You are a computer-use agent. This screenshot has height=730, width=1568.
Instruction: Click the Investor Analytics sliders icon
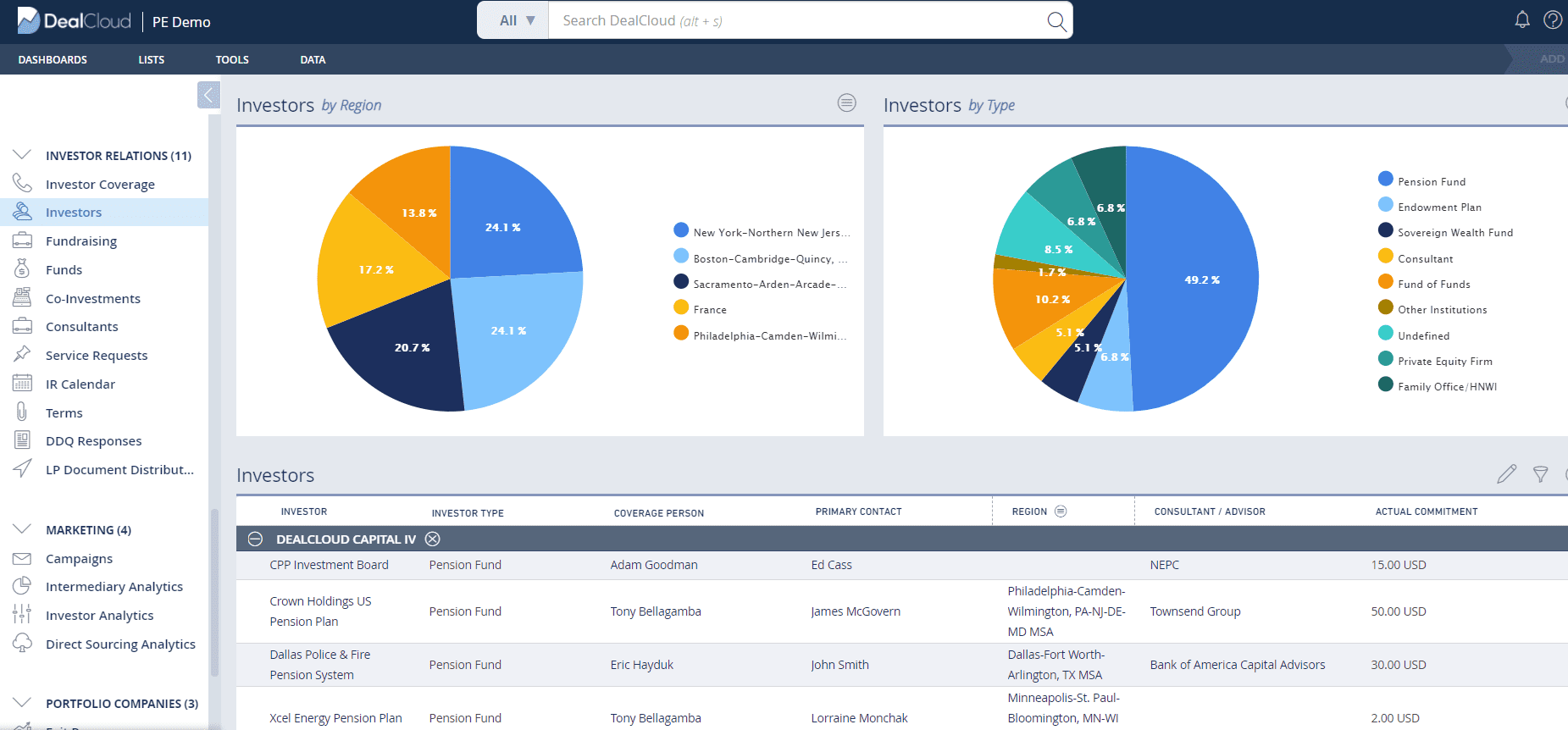pos(22,614)
